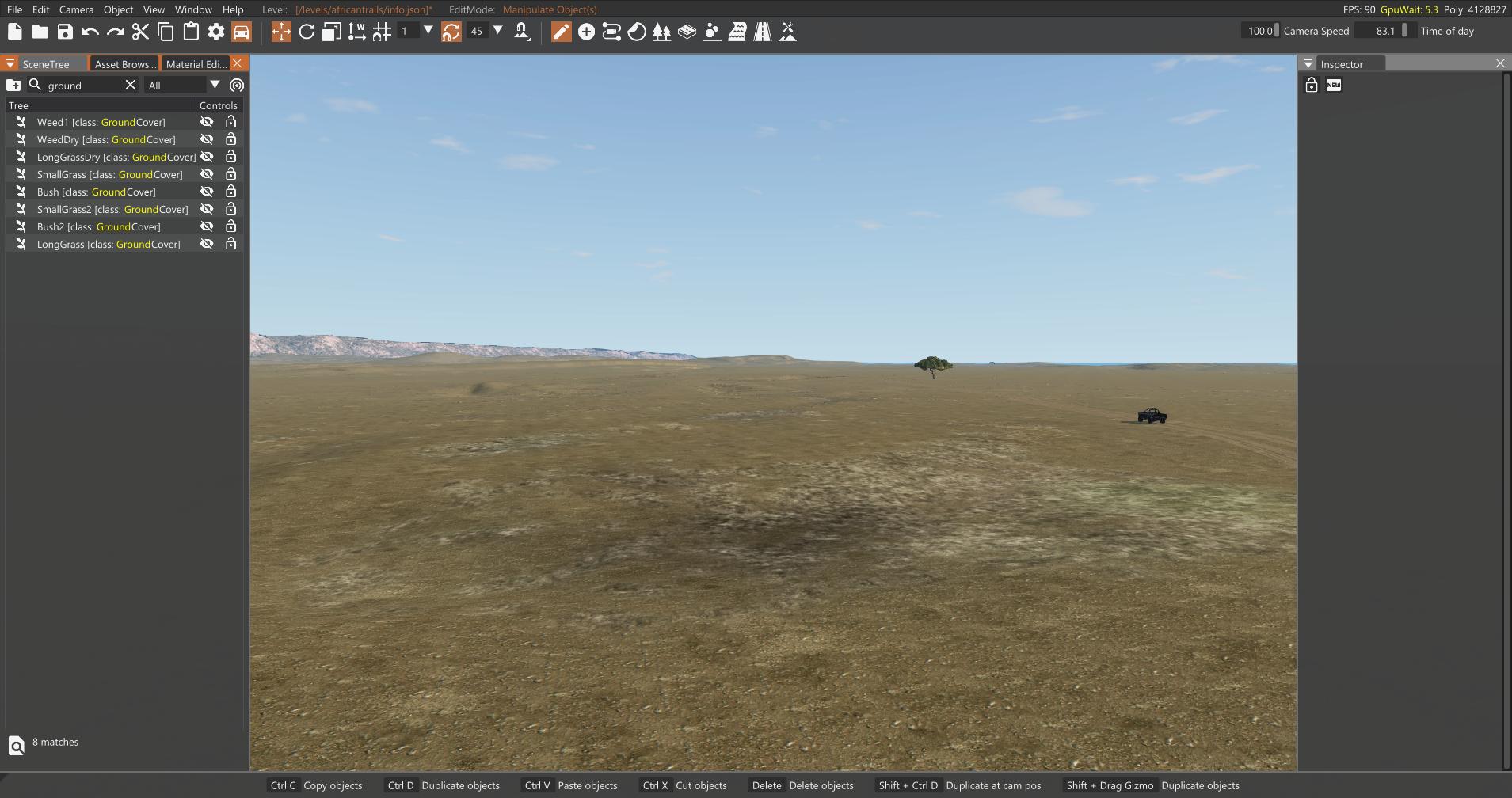Click the terrain snap icon

coord(522,32)
